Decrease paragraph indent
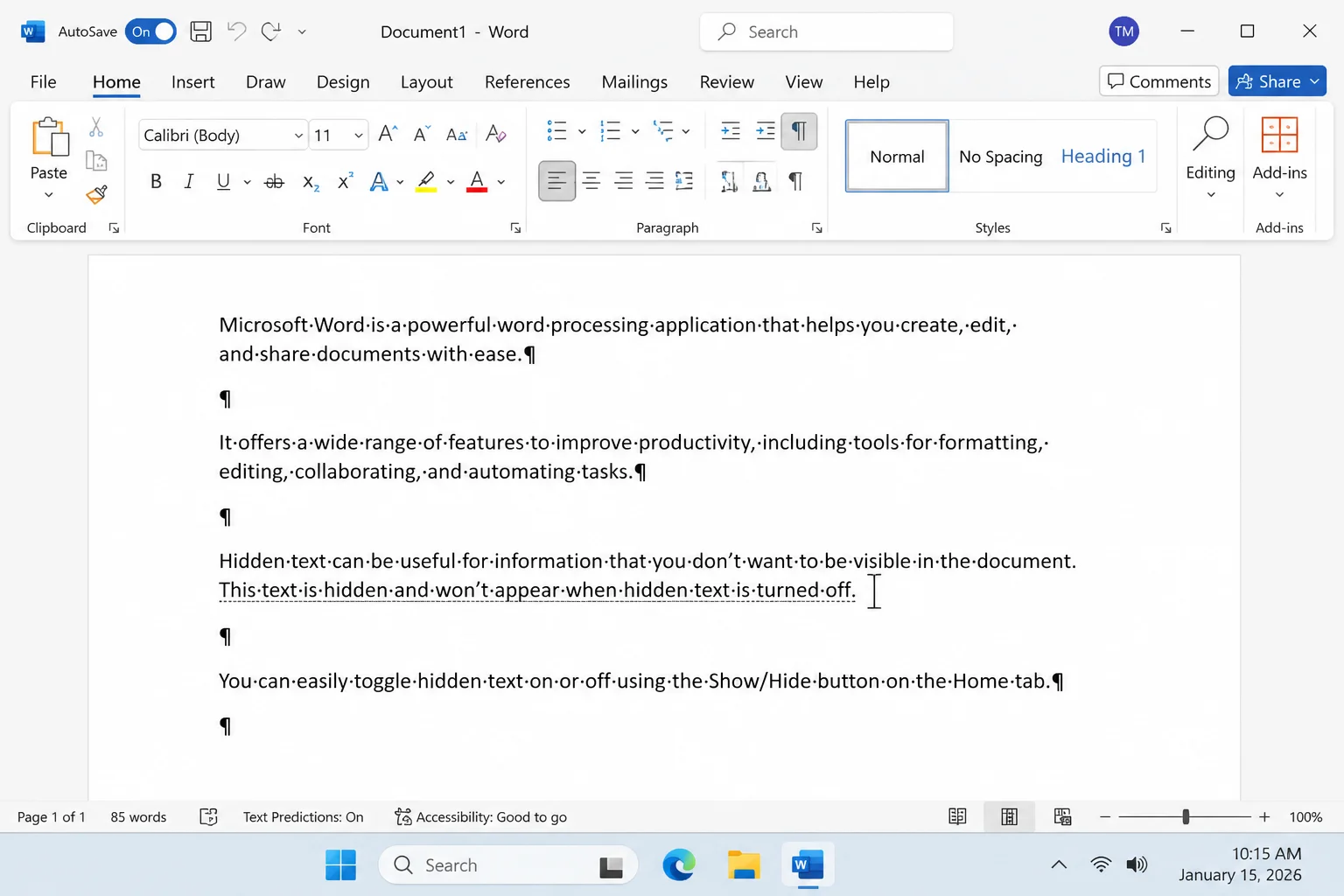 click(730, 131)
